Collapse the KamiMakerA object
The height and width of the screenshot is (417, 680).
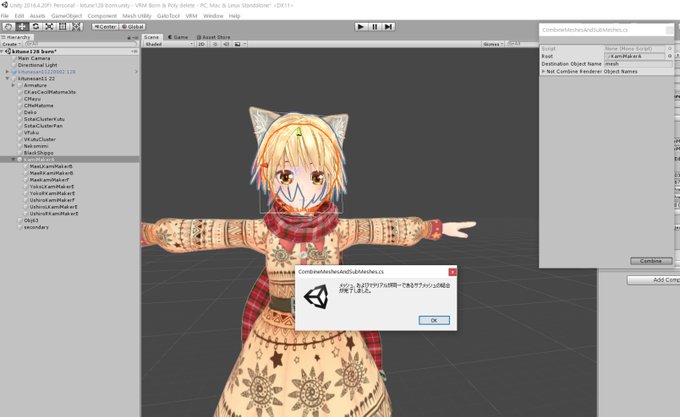(13, 159)
